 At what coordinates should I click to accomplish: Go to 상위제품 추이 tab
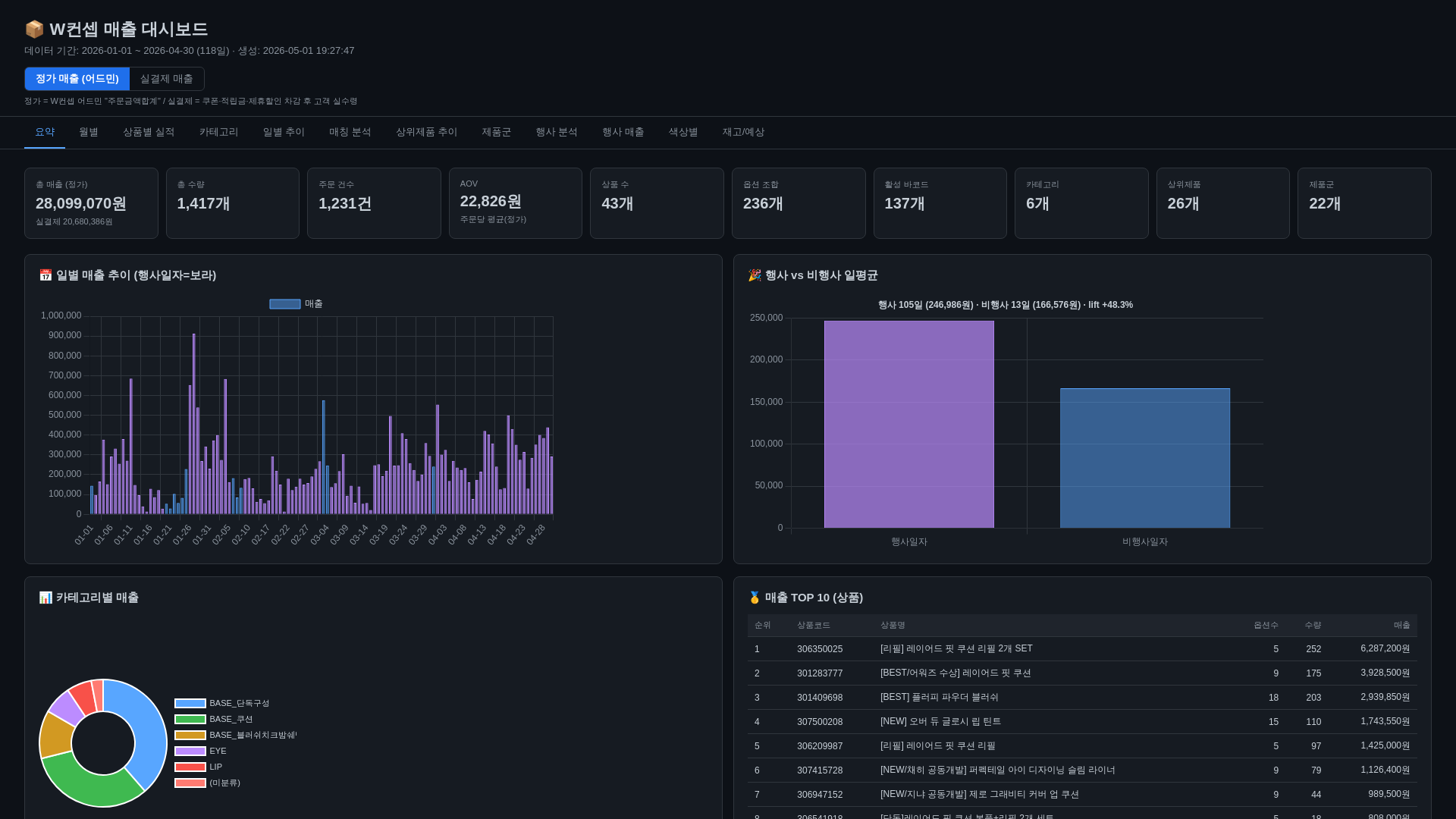click(427, 132)
